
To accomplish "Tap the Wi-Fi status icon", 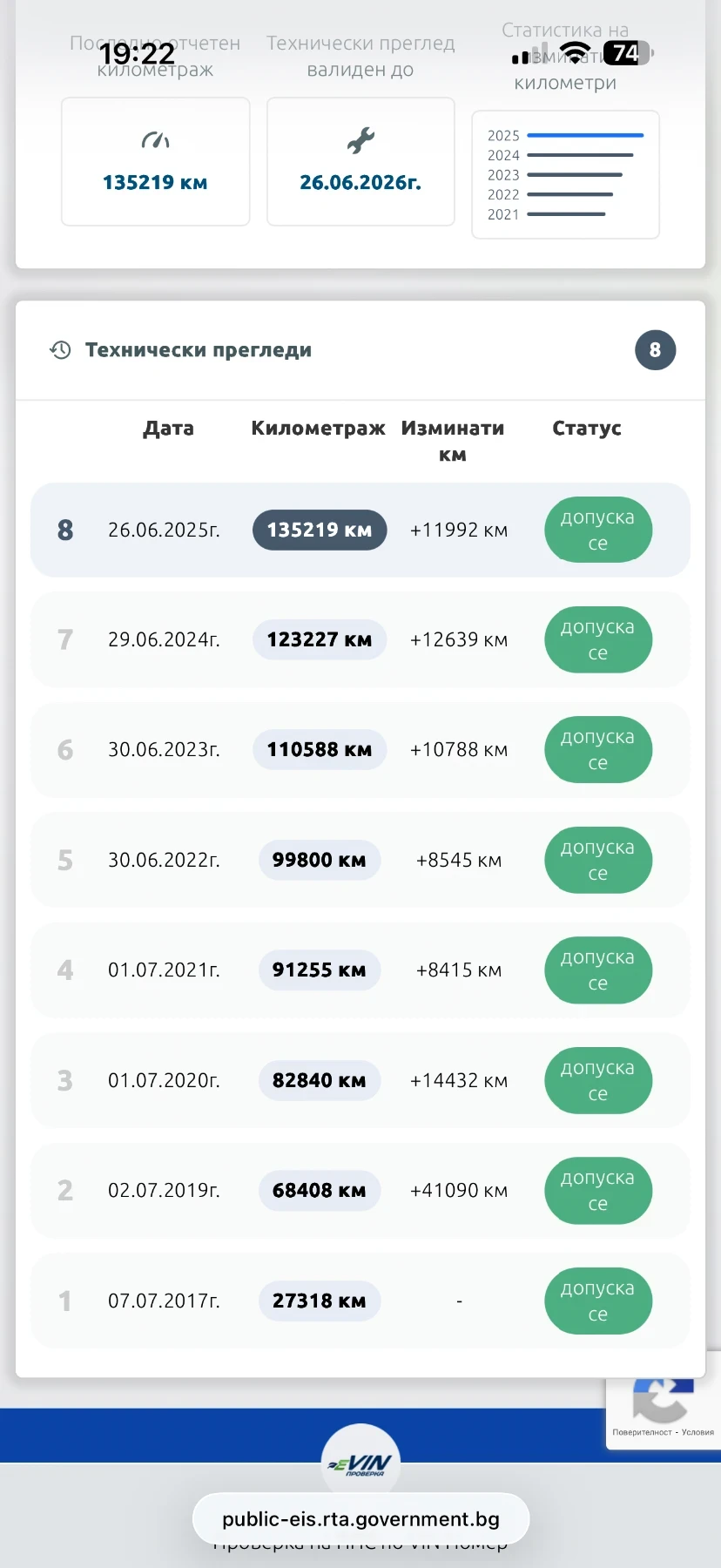I will (x=575, y=53).
